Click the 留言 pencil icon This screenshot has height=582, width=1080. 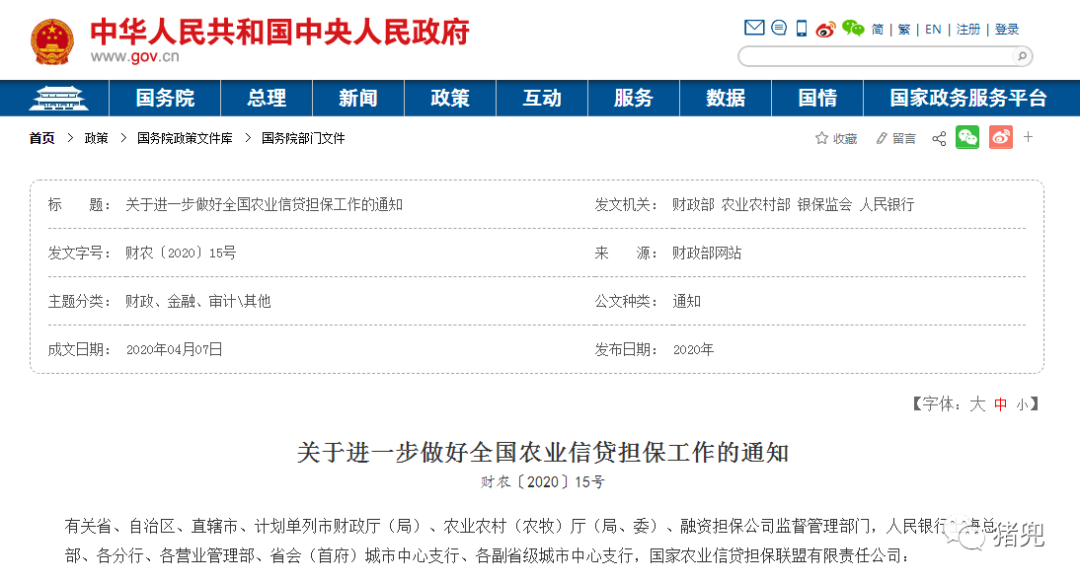pos(881,137)
